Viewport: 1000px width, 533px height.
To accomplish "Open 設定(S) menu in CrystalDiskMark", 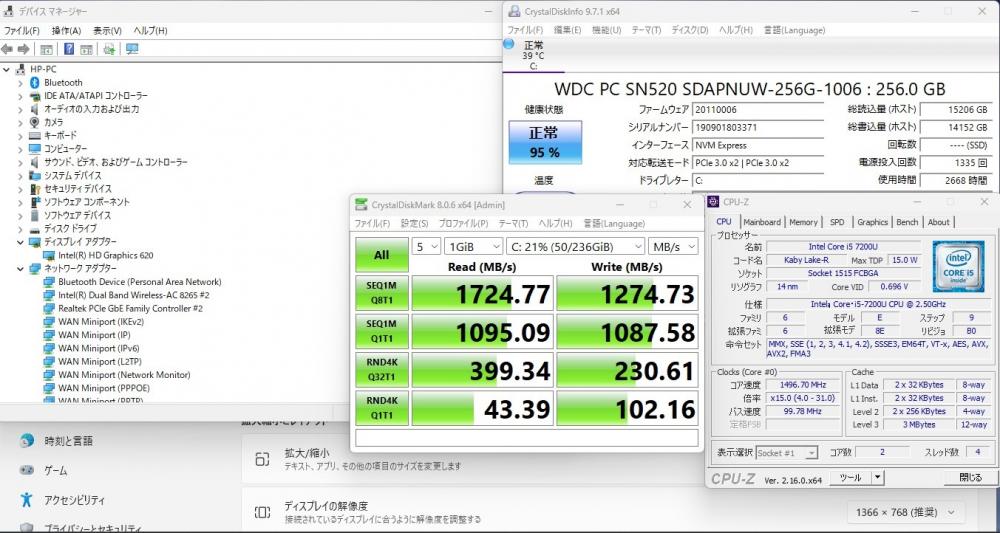I will (414, 224).
